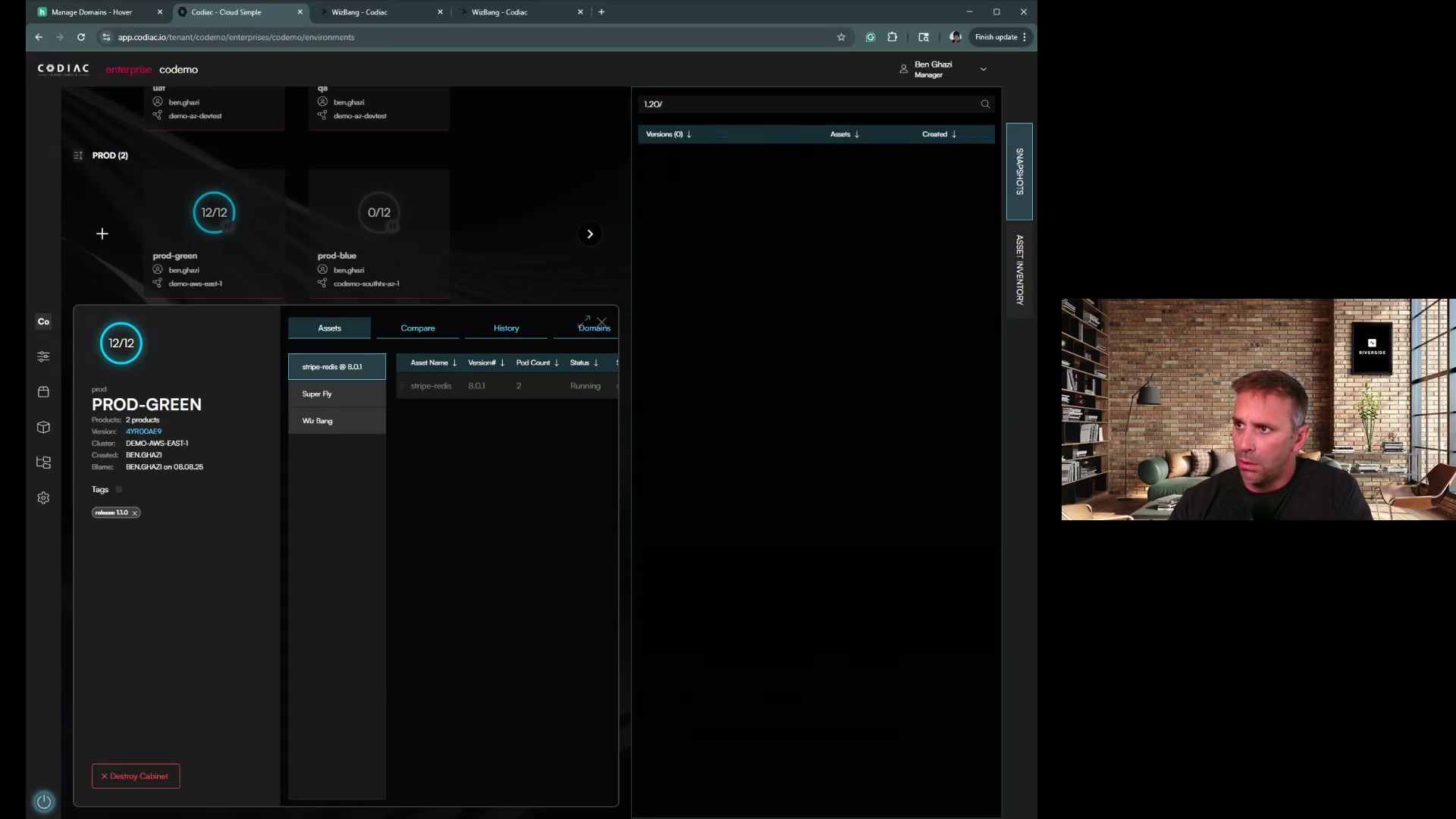Image resolution: width=1456 pixels, height=819 pixels.
Task: Open the cube package icon in sidebar
Action: [43, 428]
